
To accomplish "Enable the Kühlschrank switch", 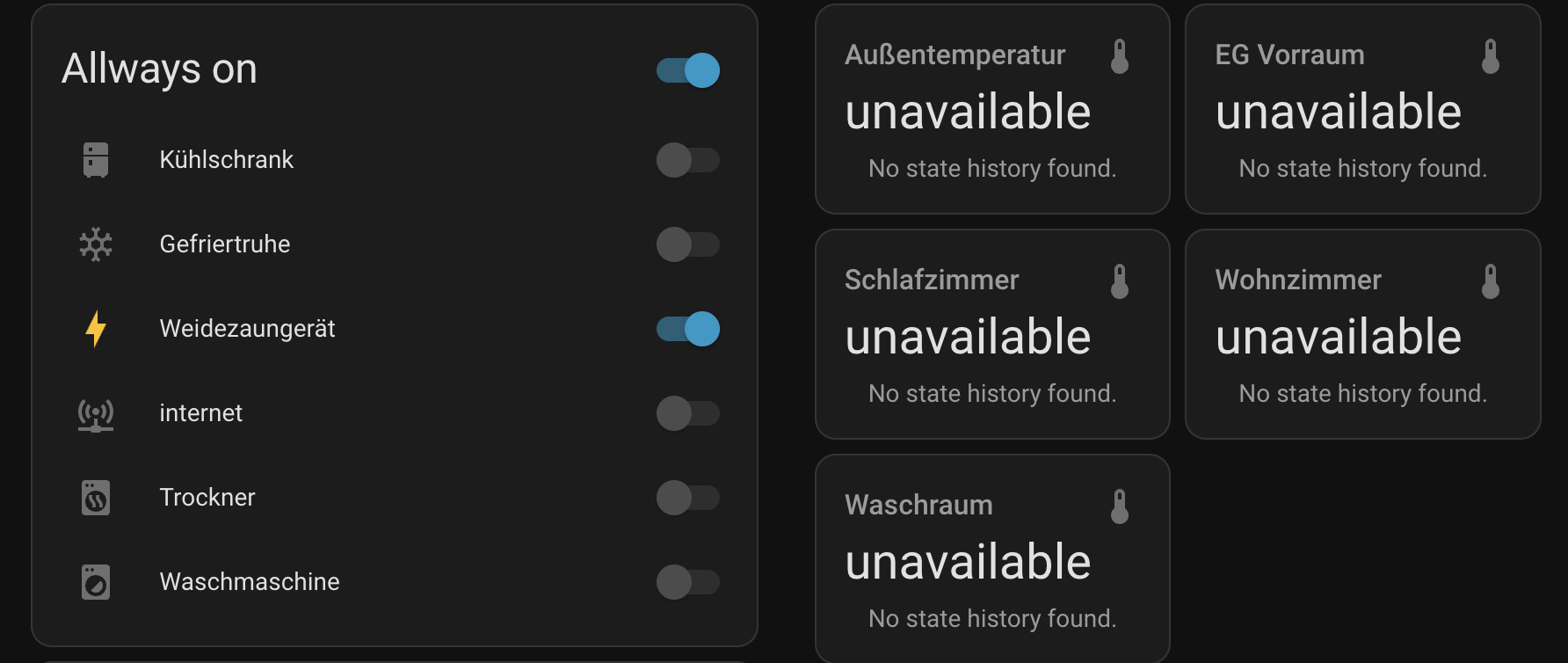I will tap(688, 160).
